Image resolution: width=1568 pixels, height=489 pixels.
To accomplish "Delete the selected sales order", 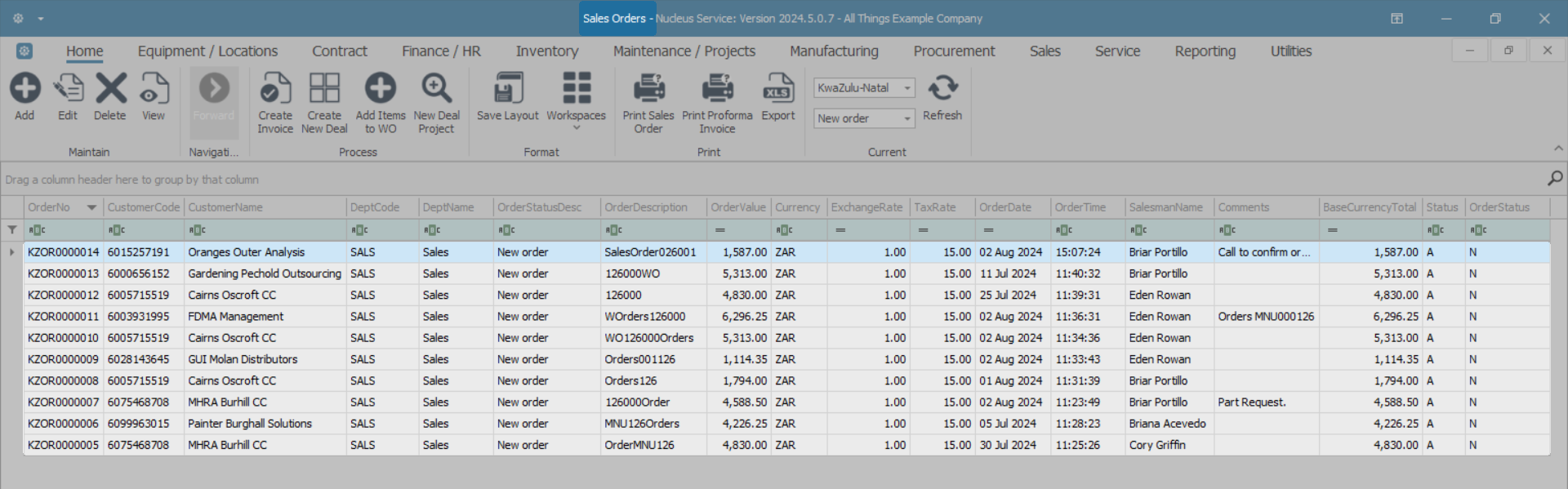I will (x=110, y=89).
